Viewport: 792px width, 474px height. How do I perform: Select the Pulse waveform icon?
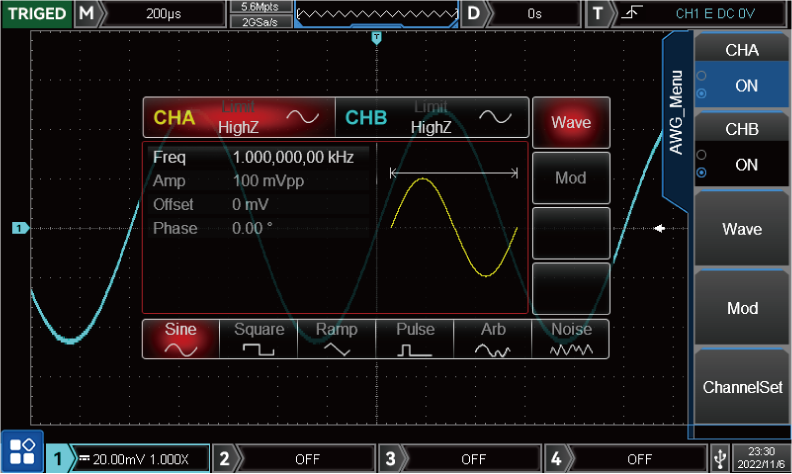tap(415, 339)
